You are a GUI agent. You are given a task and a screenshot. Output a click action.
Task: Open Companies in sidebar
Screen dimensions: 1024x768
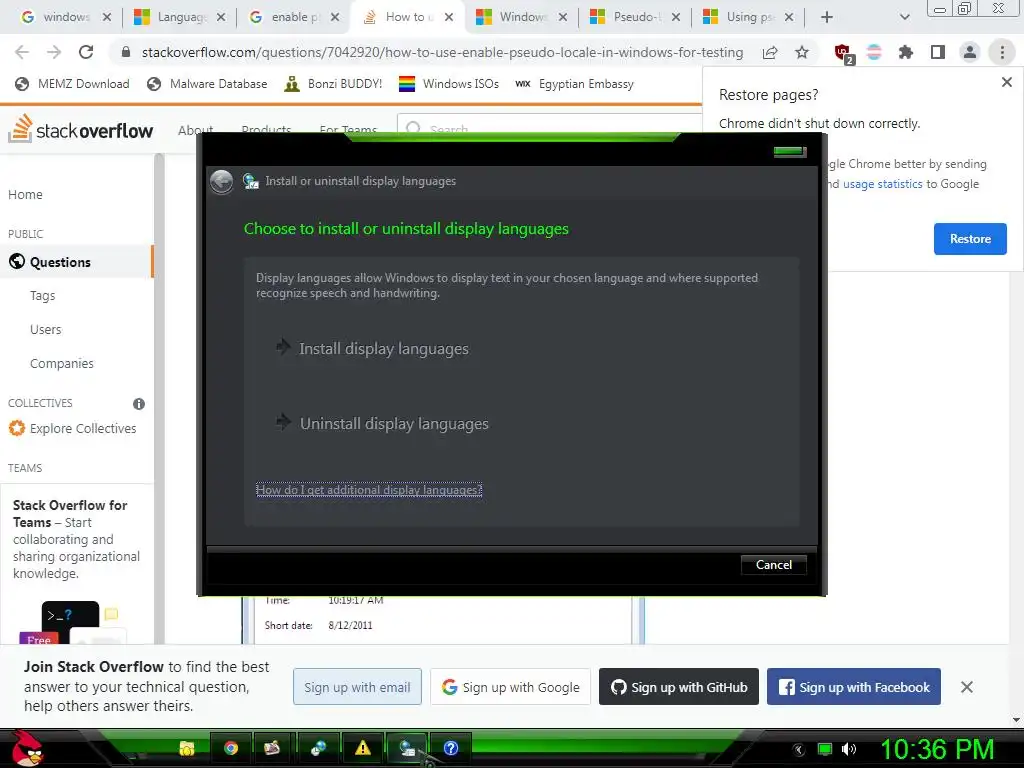tap(62, 364)
